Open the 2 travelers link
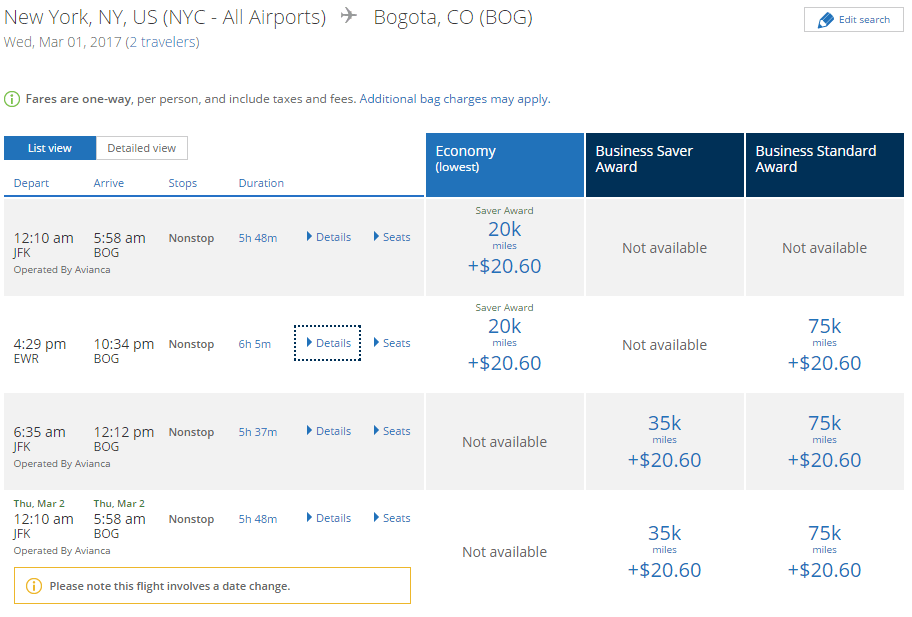 (x=163, y=42)
